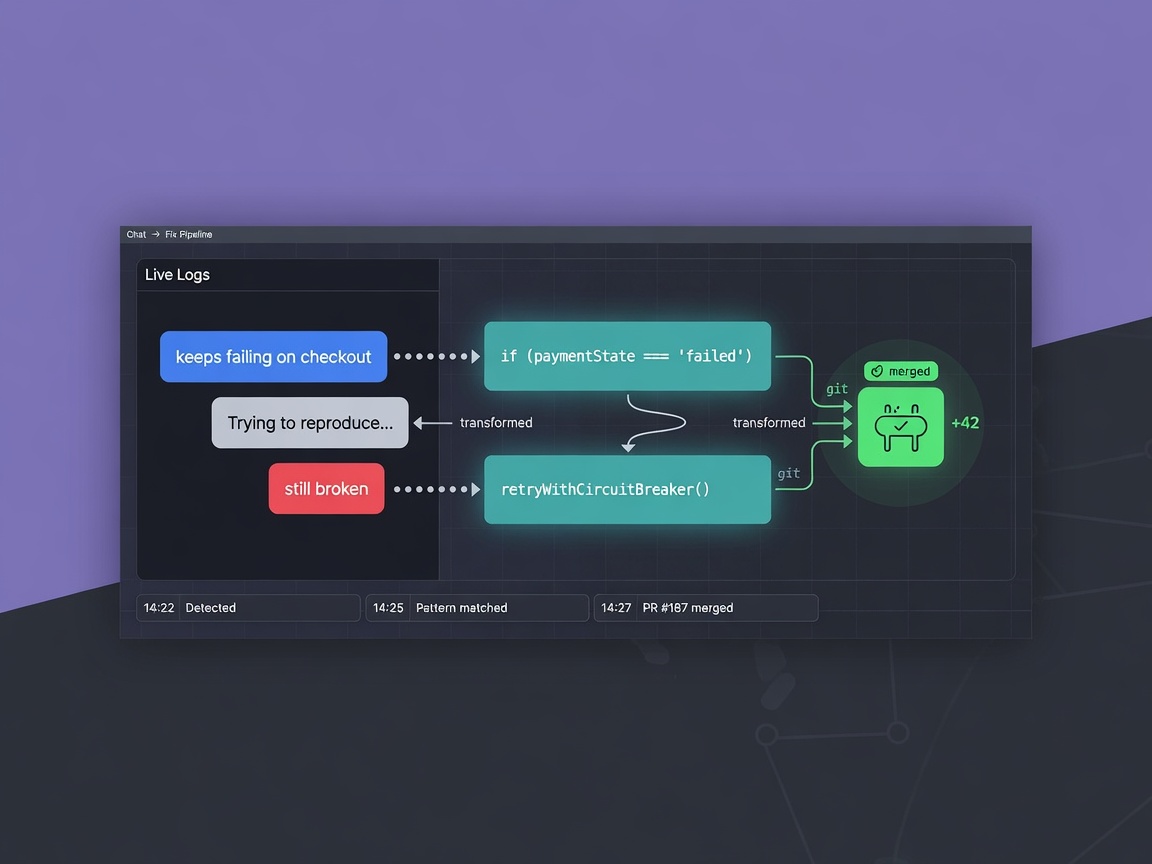The width and height of the screenshot is (1152, 864).
Task: Select the 14:25 Pattern matched entry
Action: [x=478, y=608]
